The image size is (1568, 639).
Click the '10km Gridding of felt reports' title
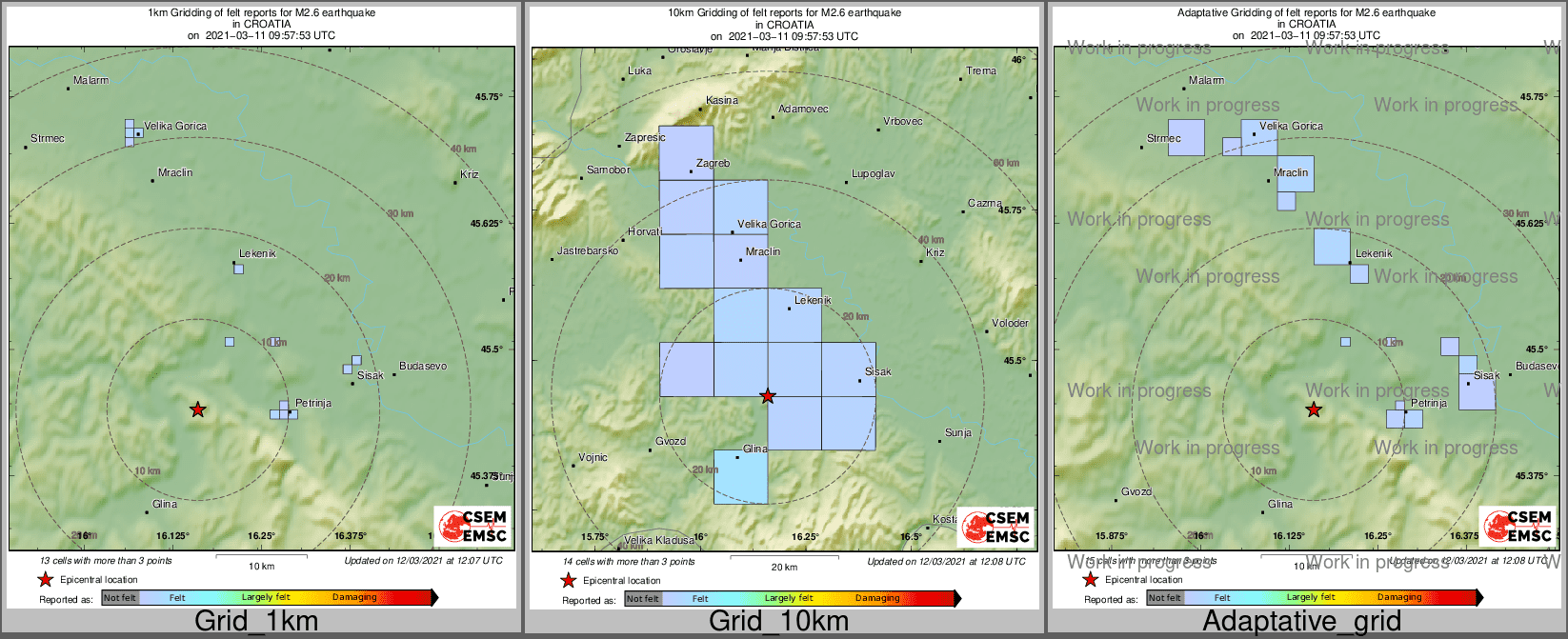click(x=785, y=13)
